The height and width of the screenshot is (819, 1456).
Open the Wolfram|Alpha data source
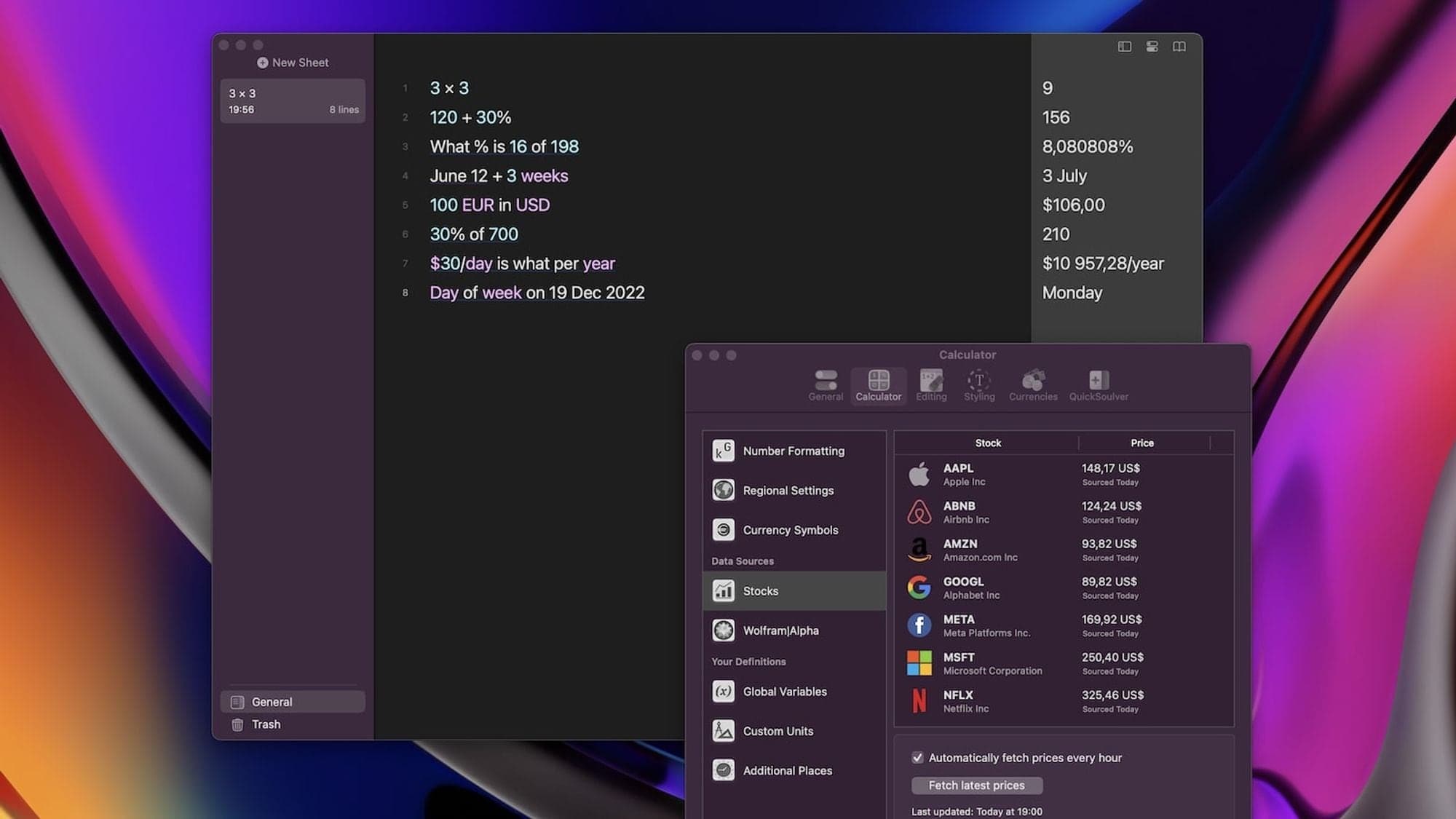[x=794, y=630]
